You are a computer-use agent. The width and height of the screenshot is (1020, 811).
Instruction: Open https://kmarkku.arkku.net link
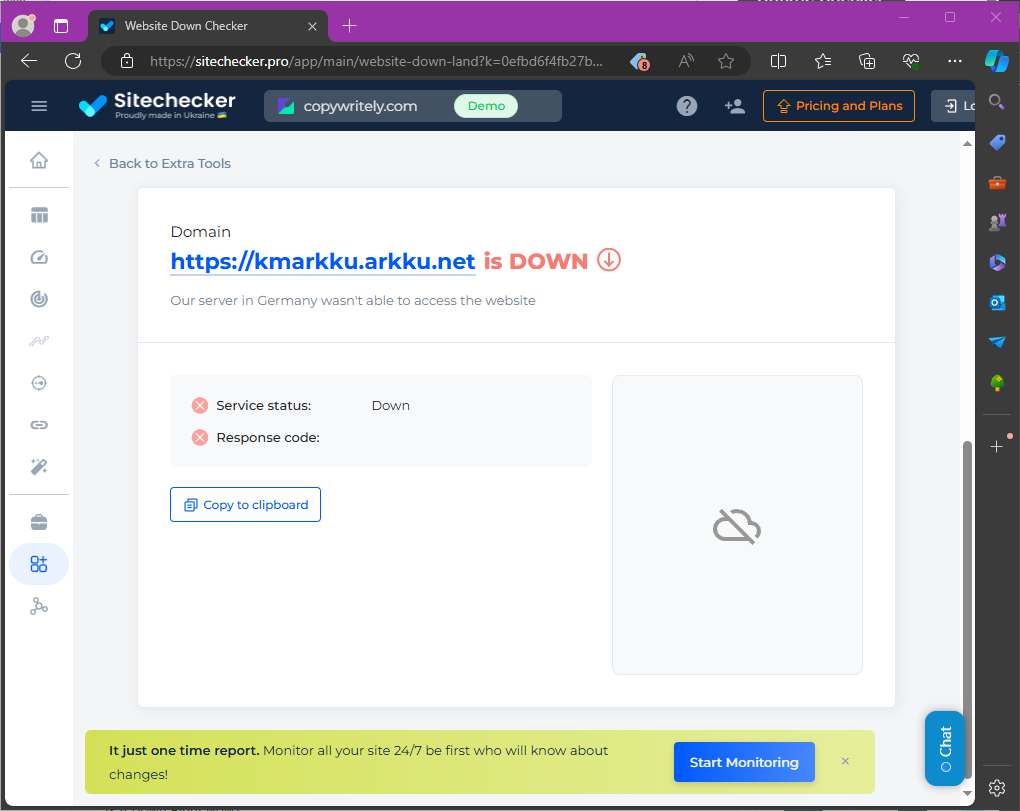point(323,261)
